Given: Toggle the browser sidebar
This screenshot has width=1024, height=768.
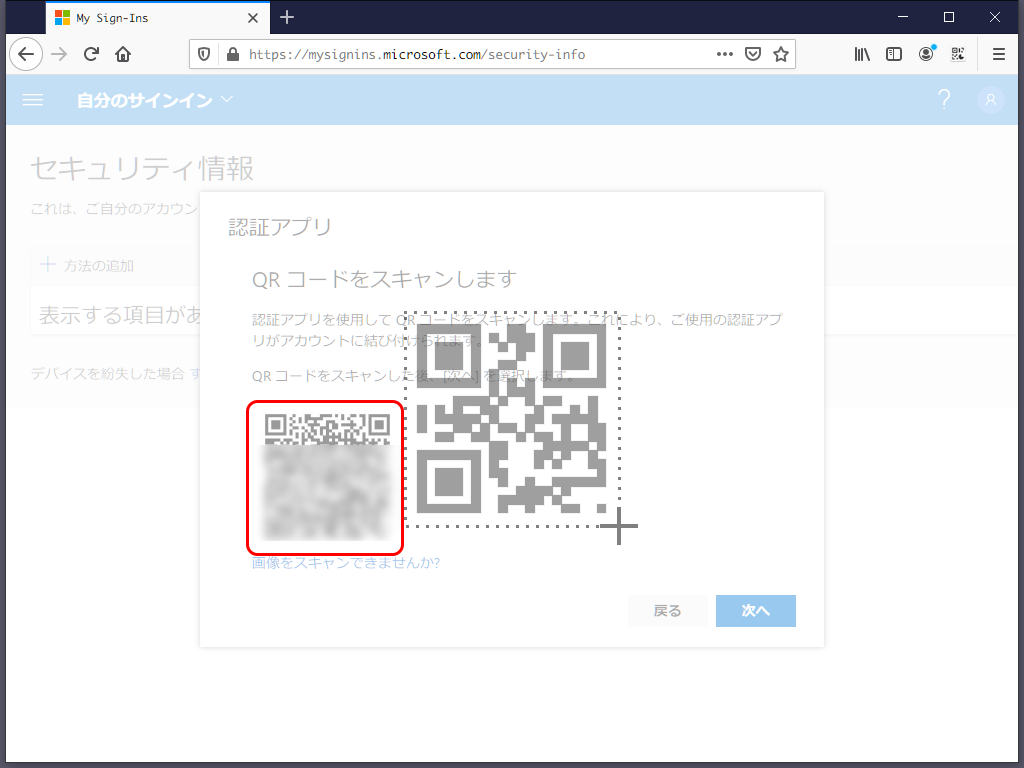Looking at the screenshot, I should 893,54.
